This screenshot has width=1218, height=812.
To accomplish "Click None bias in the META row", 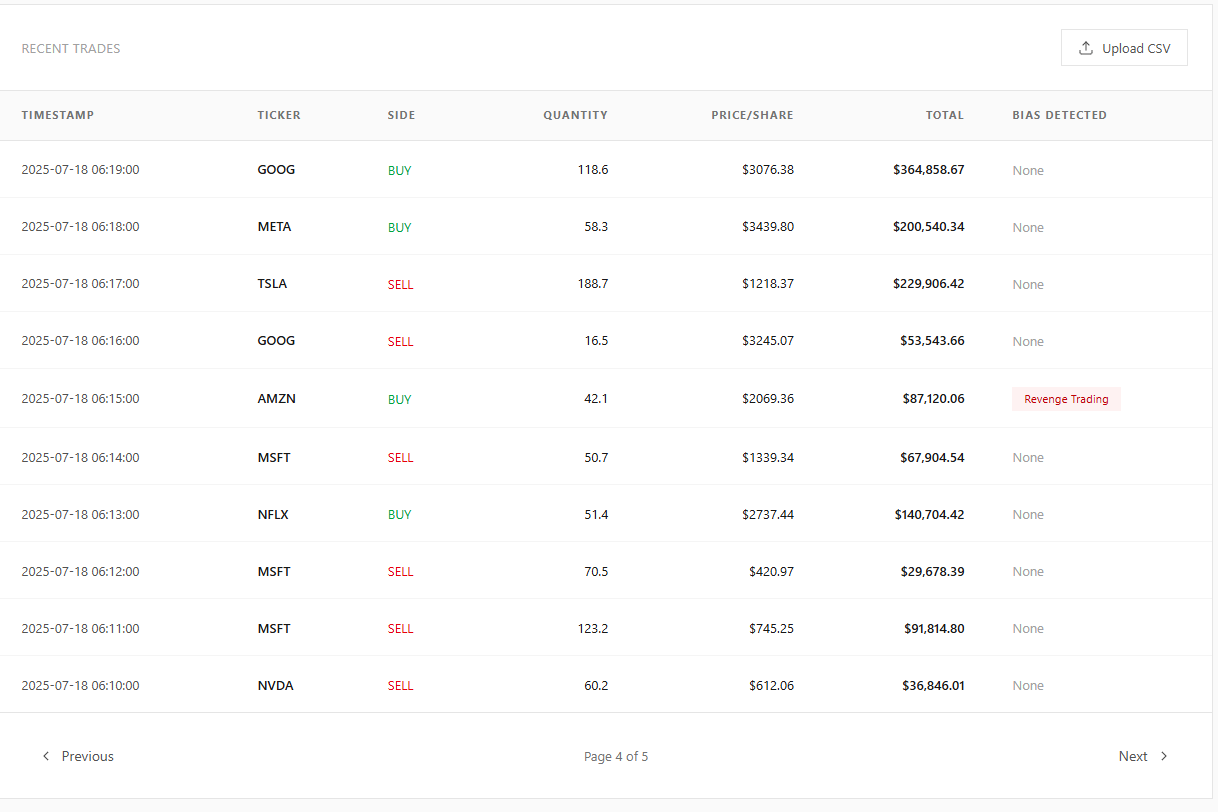I will 1028,228.
